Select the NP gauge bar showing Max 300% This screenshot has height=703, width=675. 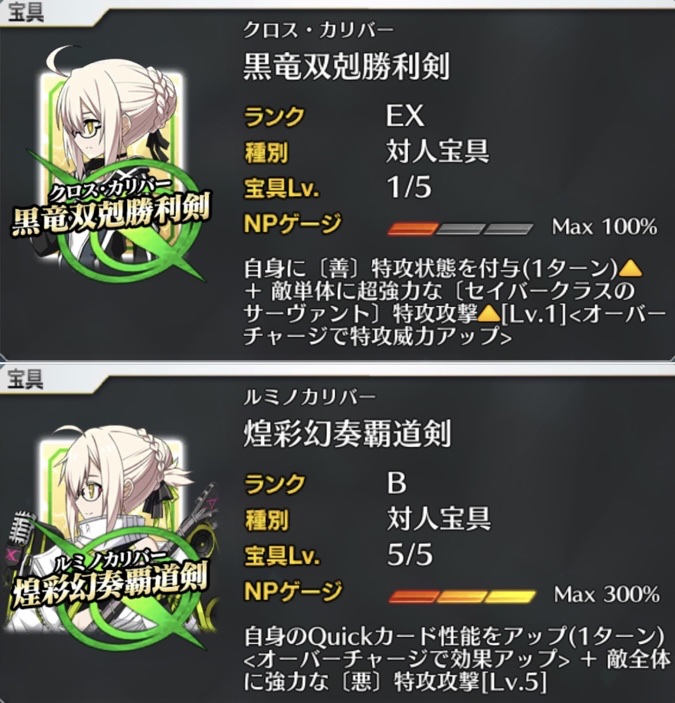[x=462, y=596]
